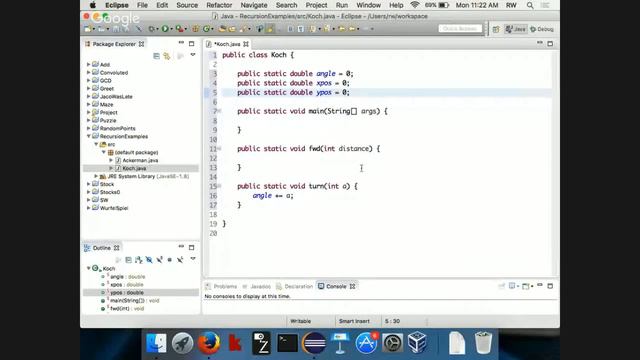Collapse All in Outline toolbar
Image resolution: width=640 pixels, height=360 pixels.
click(129, 260)
